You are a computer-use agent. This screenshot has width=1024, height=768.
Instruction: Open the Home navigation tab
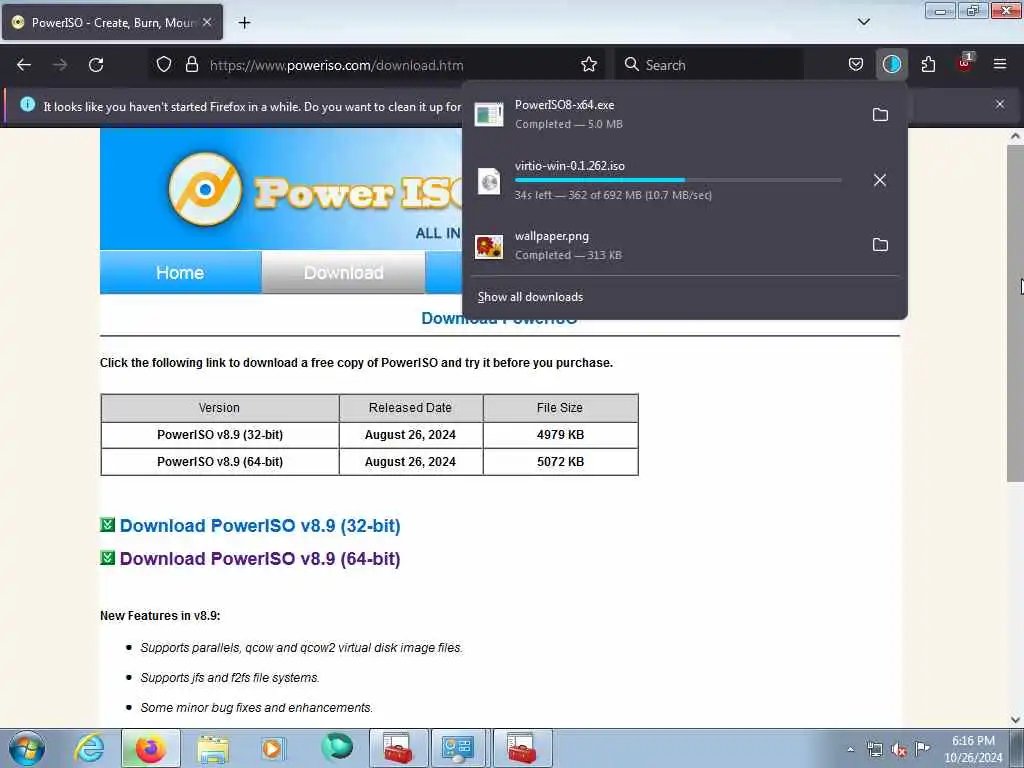[x=180, y=272]
